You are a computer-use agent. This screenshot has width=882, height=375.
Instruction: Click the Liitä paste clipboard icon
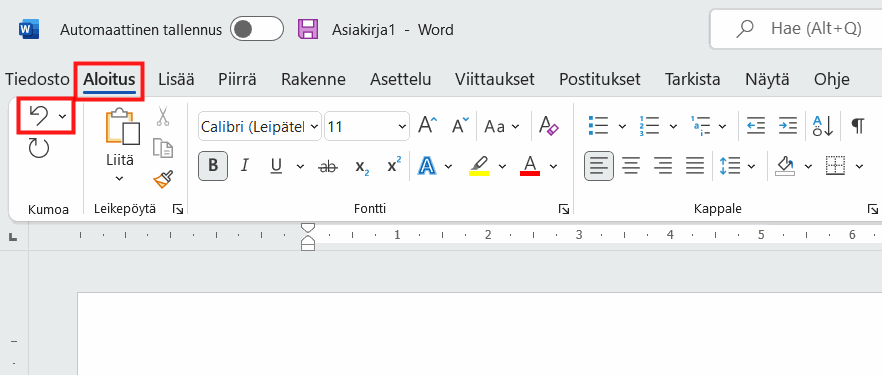tap(122, 127)
